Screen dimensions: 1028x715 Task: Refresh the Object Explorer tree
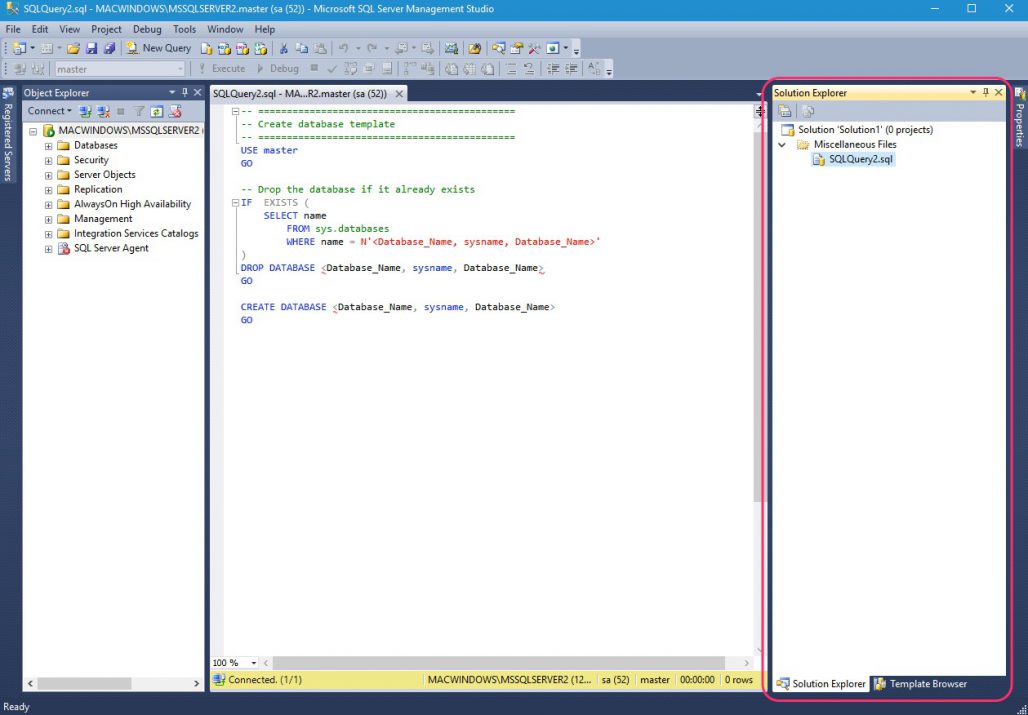pyautogui.click(x=157, y=111)
